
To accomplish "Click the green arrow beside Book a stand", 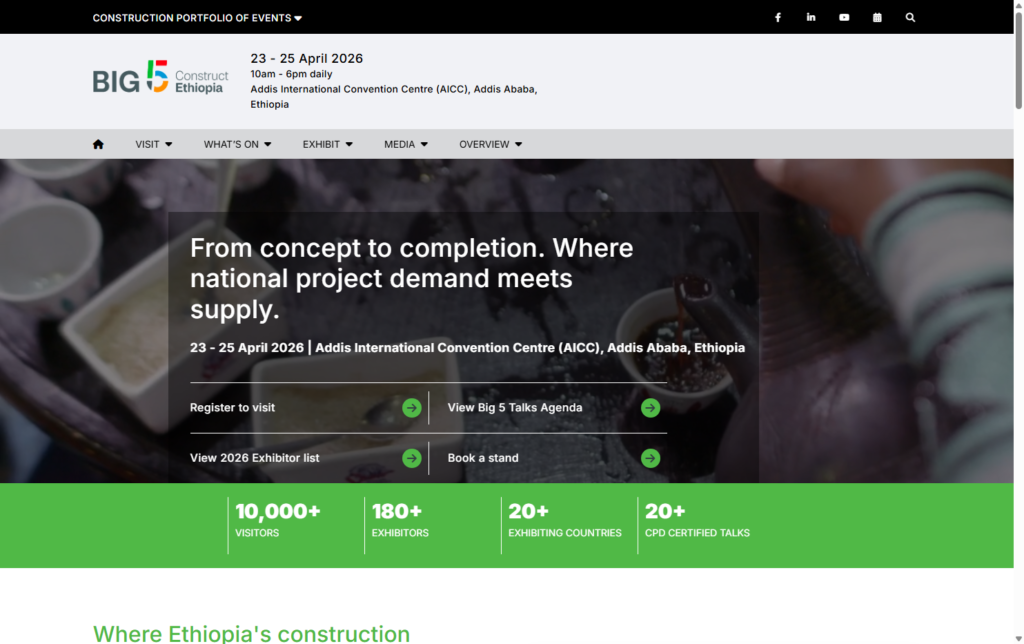I will pyautogui.click(x=650, y=458).
